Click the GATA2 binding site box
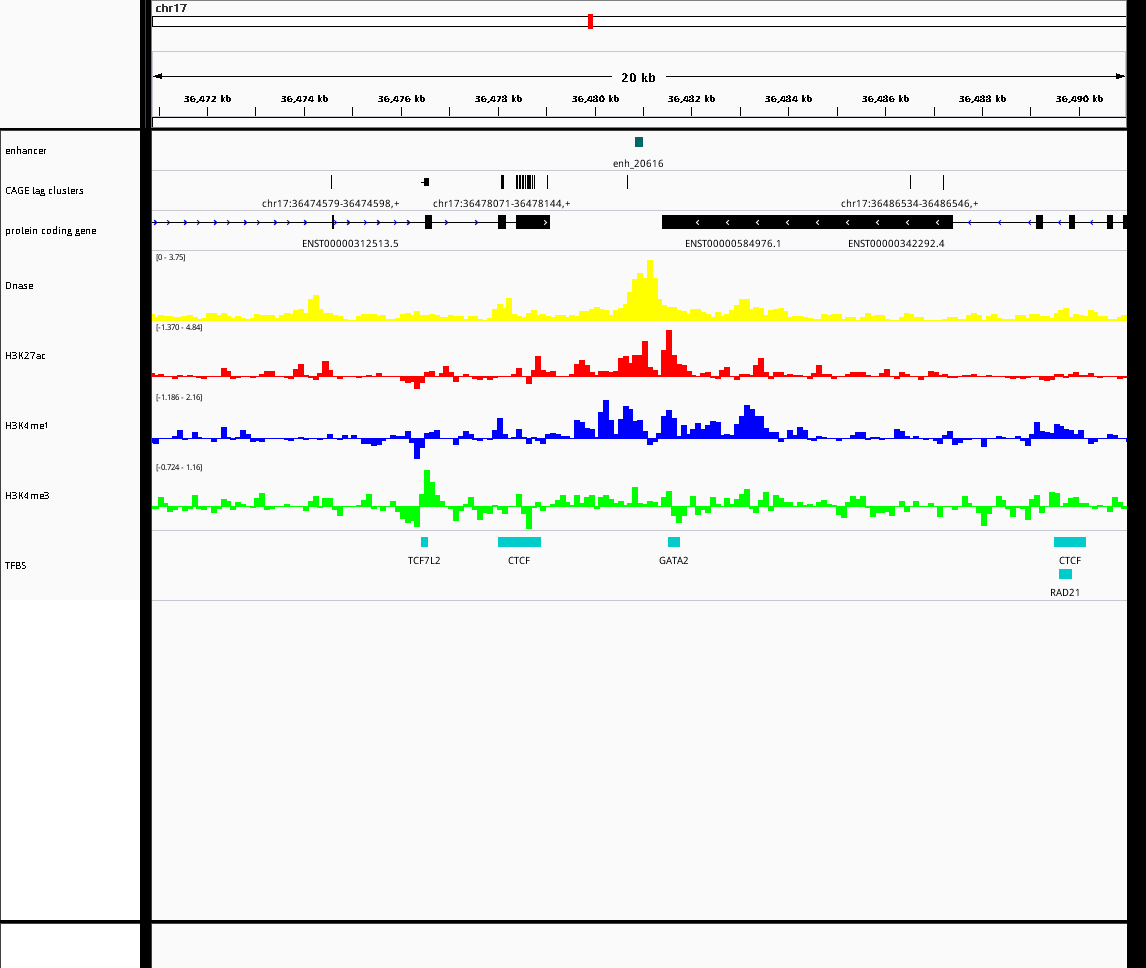The width and height of the screenshot is (1146, 968). 674,542
